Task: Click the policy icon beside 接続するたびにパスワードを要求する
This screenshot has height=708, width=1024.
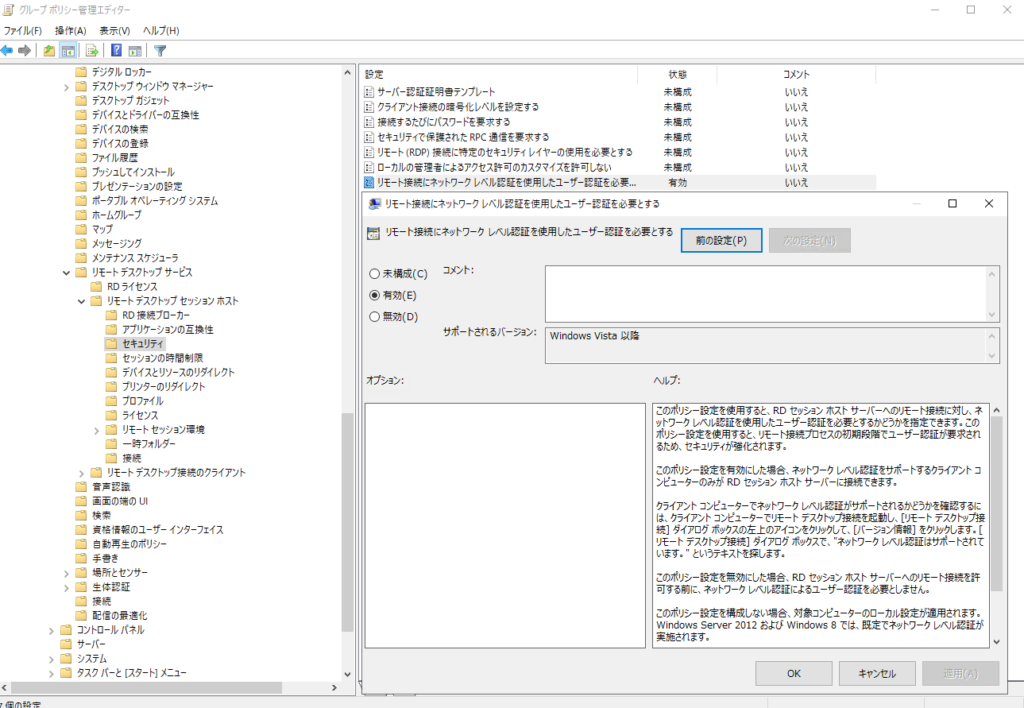Action: click(x=369, y=122)
